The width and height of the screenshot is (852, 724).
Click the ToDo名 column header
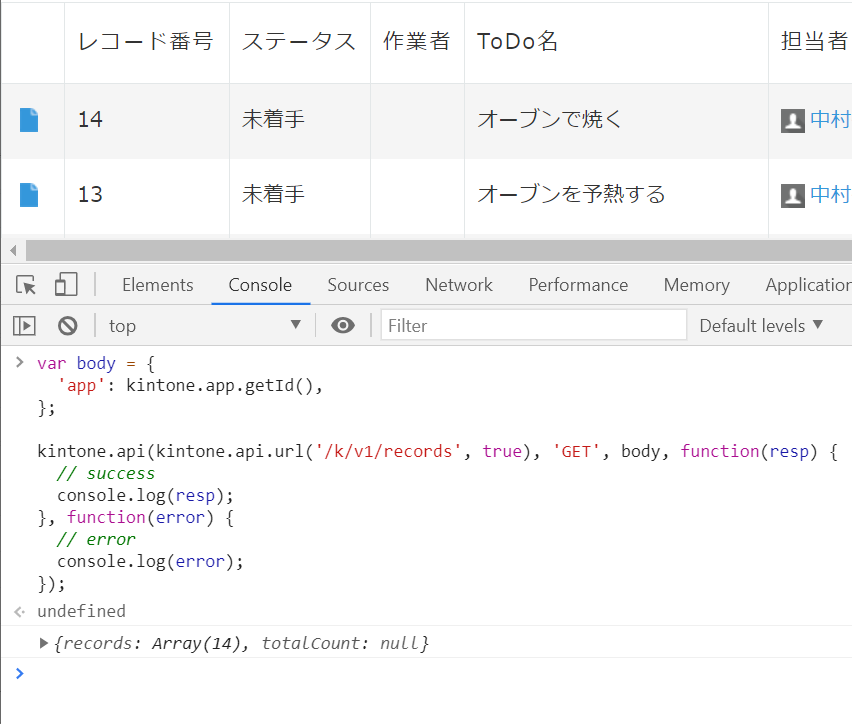point(518,41)
